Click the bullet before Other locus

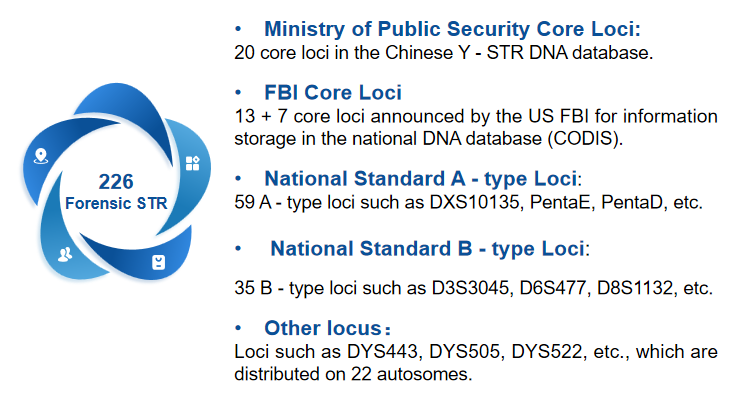(x=238, y=328)
